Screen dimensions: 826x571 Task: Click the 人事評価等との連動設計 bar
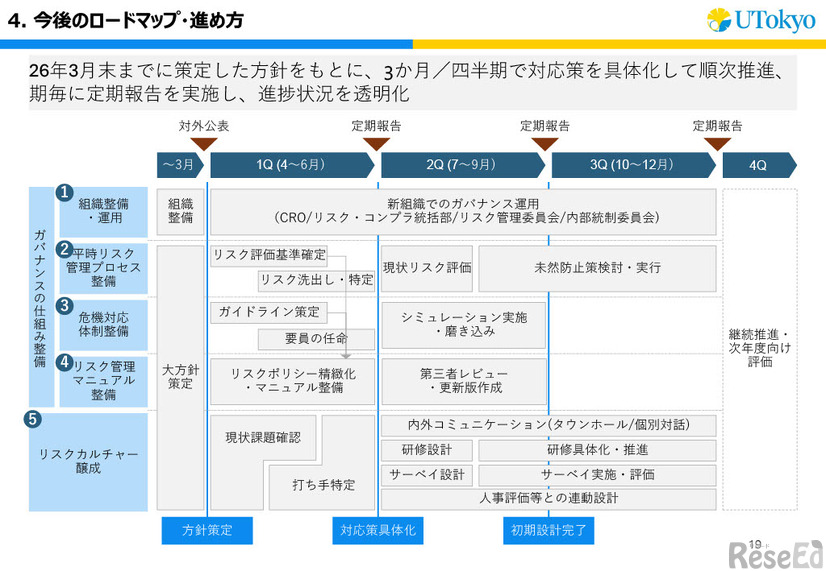[548, 499]
